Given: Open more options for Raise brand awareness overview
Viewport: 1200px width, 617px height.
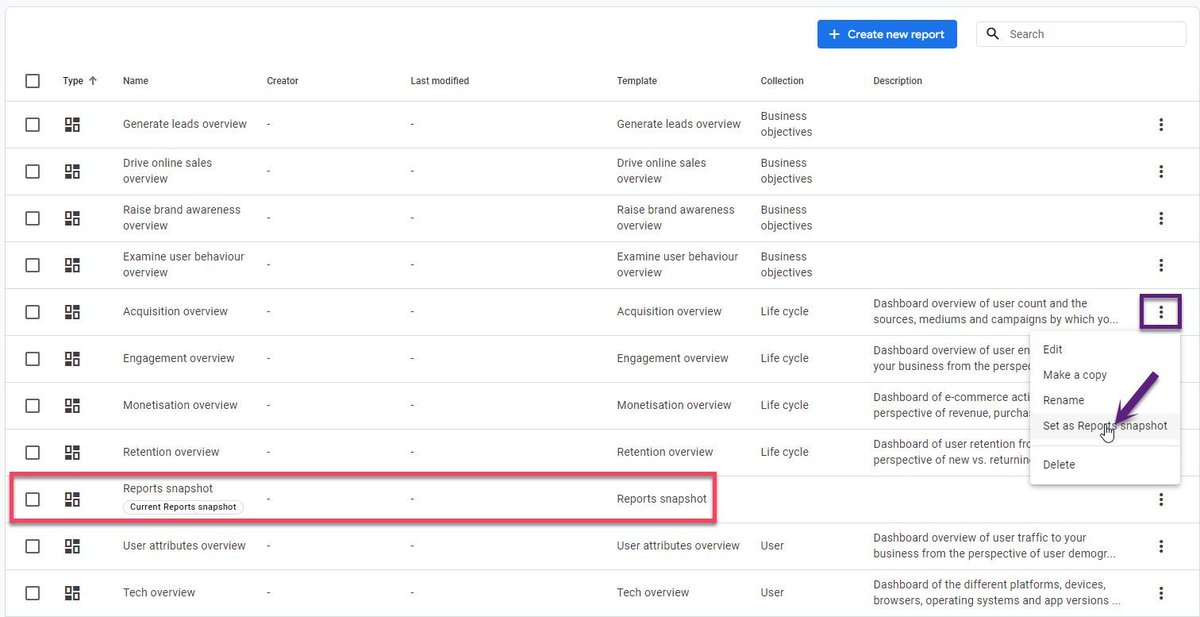Looking at the screenshot, I should (x=1161, y=218).
